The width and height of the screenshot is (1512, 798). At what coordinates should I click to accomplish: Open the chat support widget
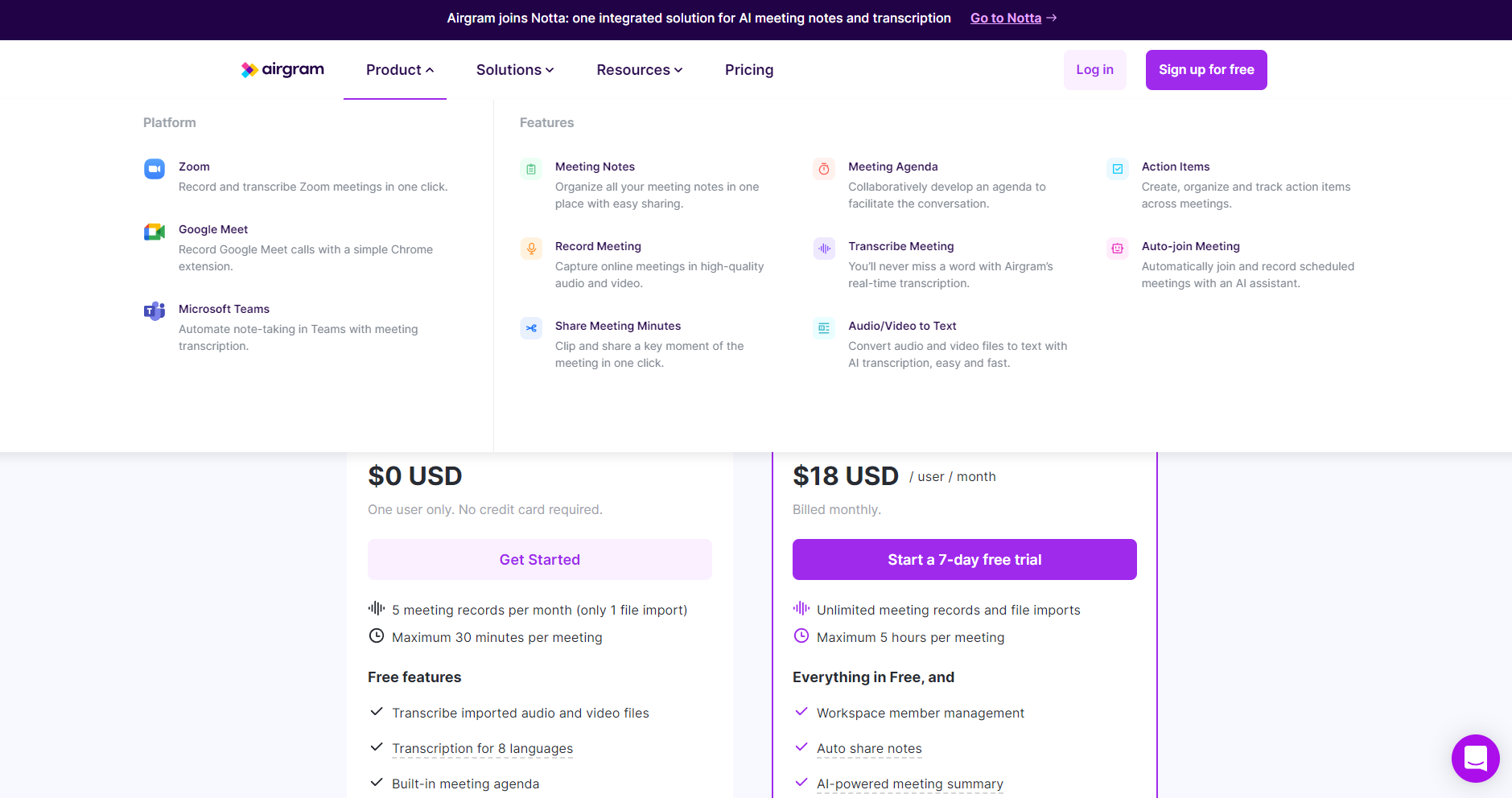point(1475,758)
